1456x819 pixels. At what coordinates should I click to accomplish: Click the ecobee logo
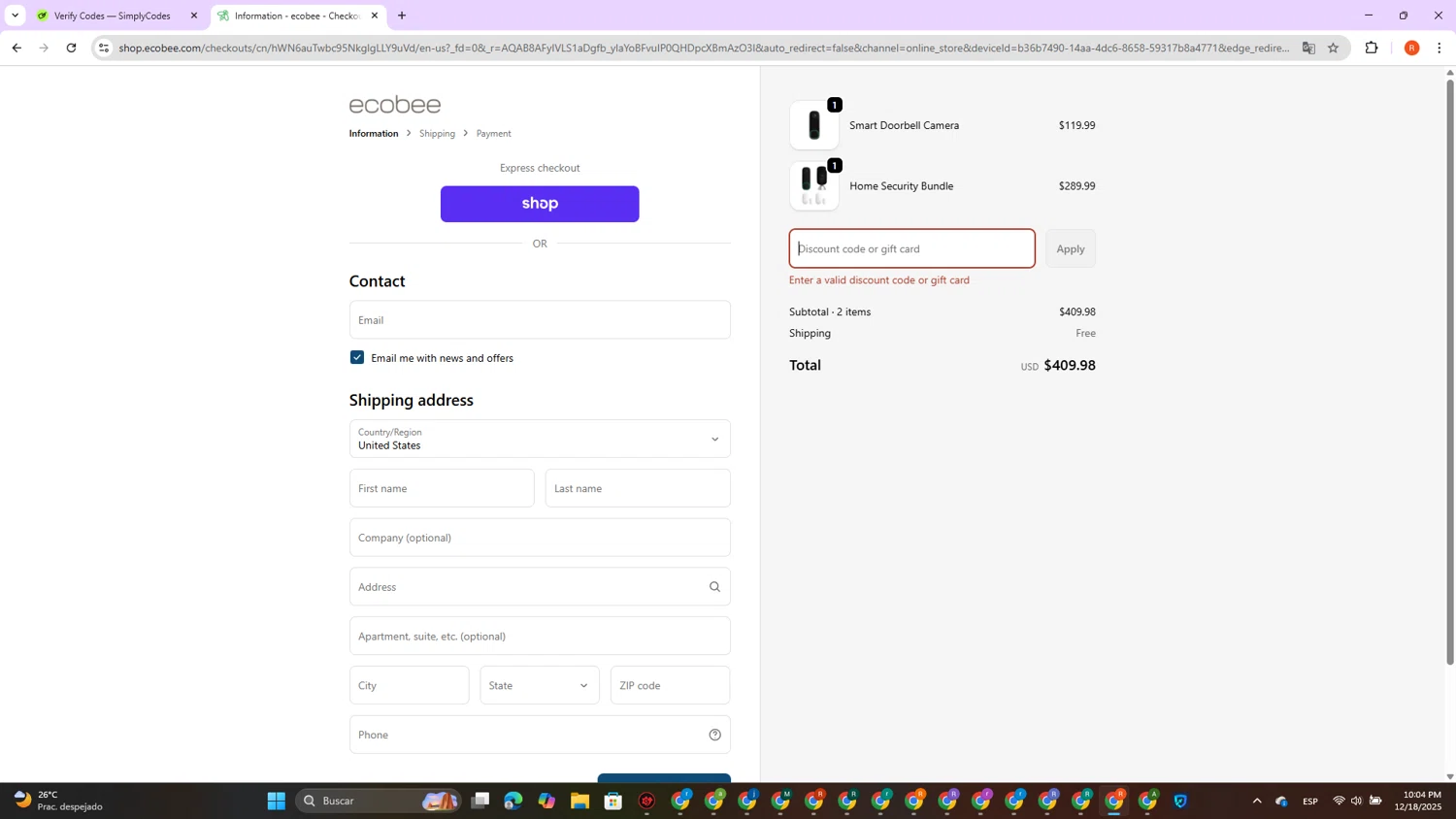click(395, 105)
